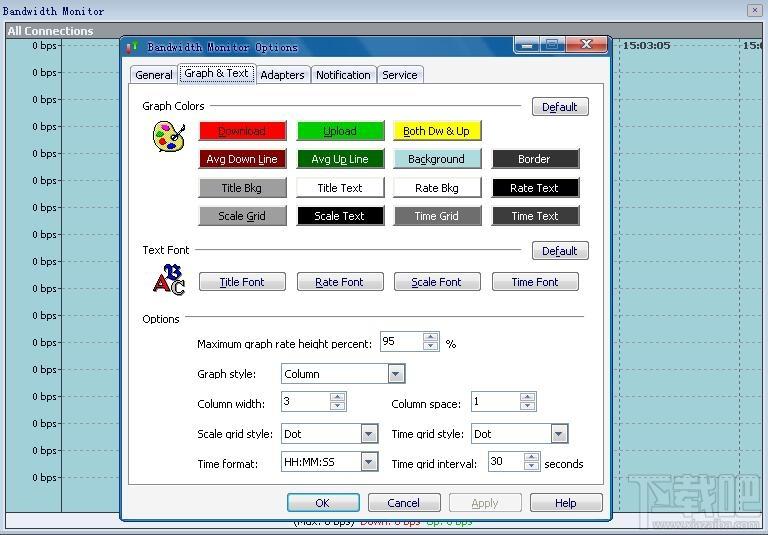Decrease the Column space value
Screen dimensions: 768x535
528,406
